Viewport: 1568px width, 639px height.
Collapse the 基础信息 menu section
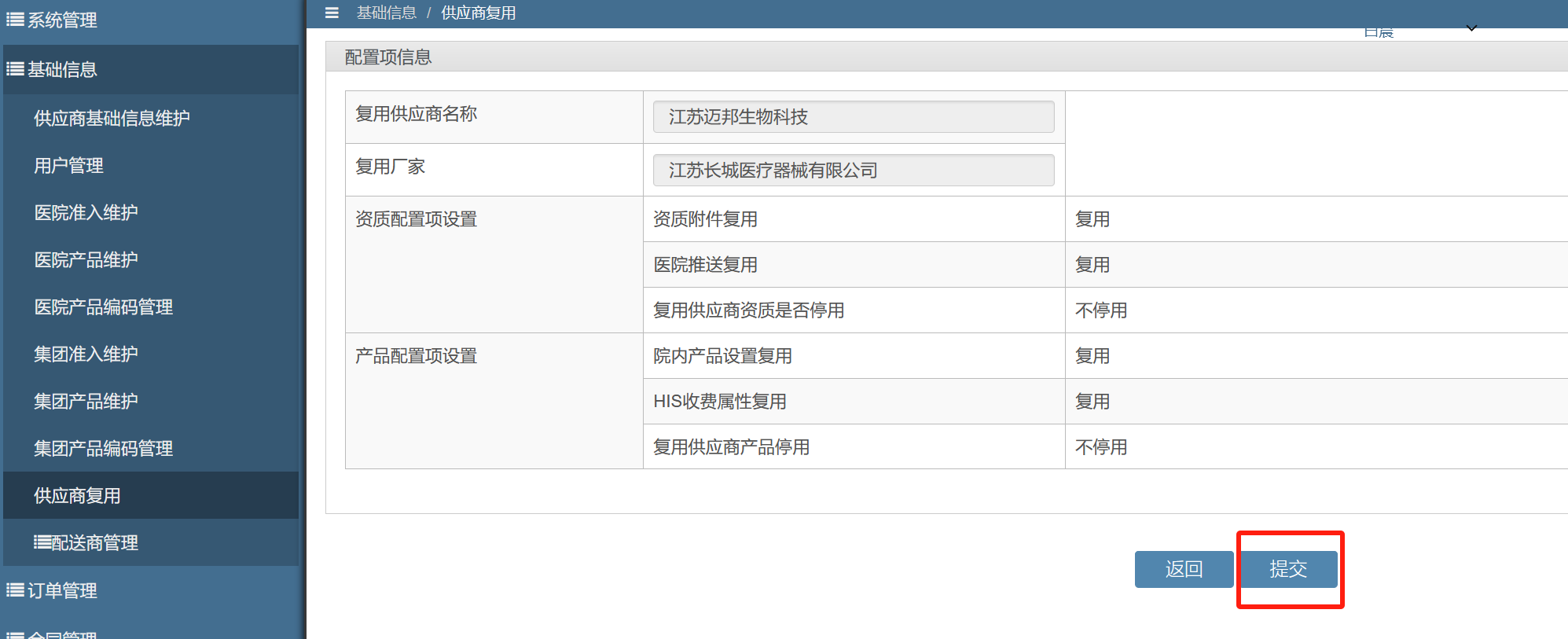(x=151, y=69)
